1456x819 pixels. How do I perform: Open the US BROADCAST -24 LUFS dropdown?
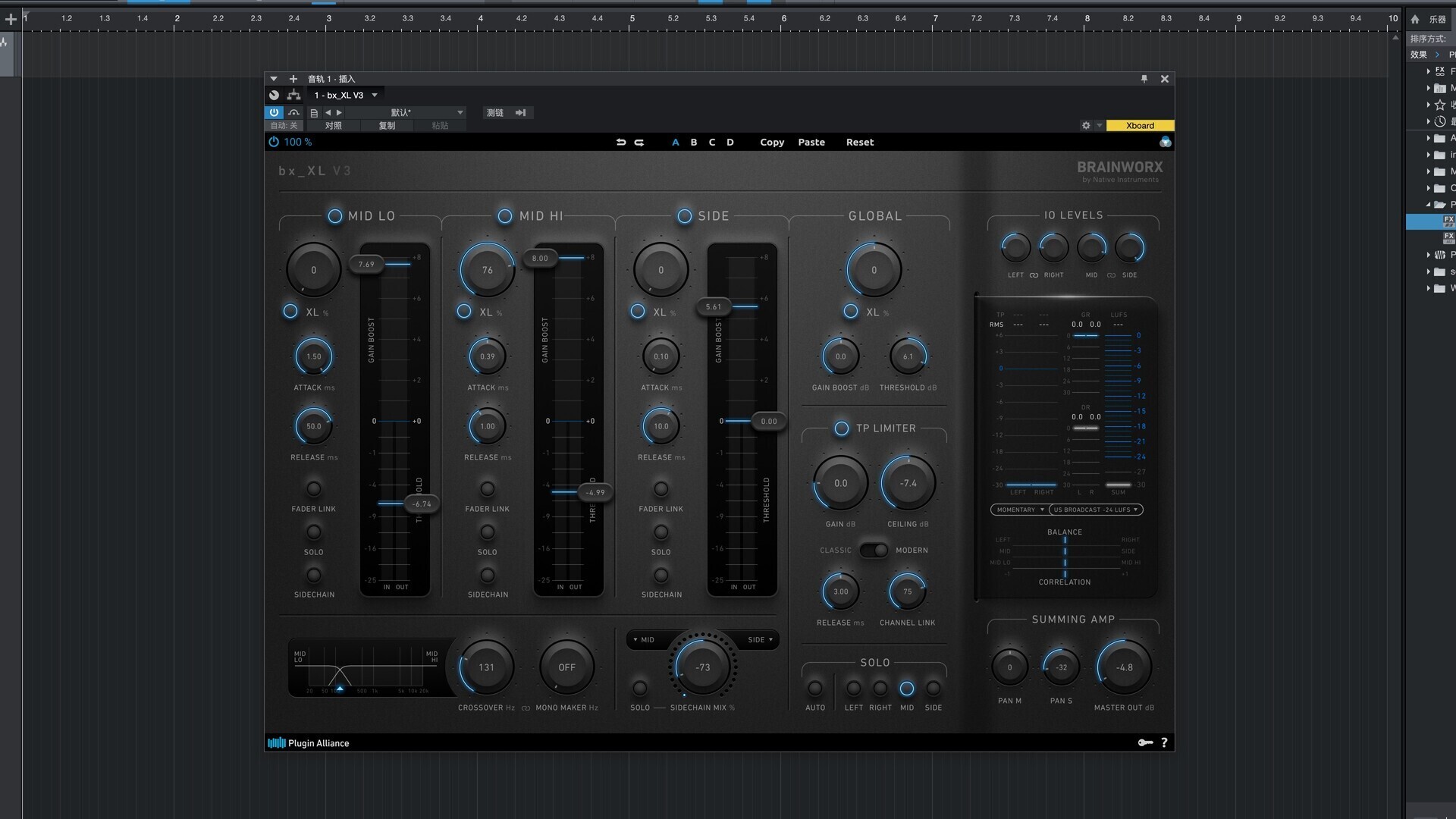click(1096, 510)
